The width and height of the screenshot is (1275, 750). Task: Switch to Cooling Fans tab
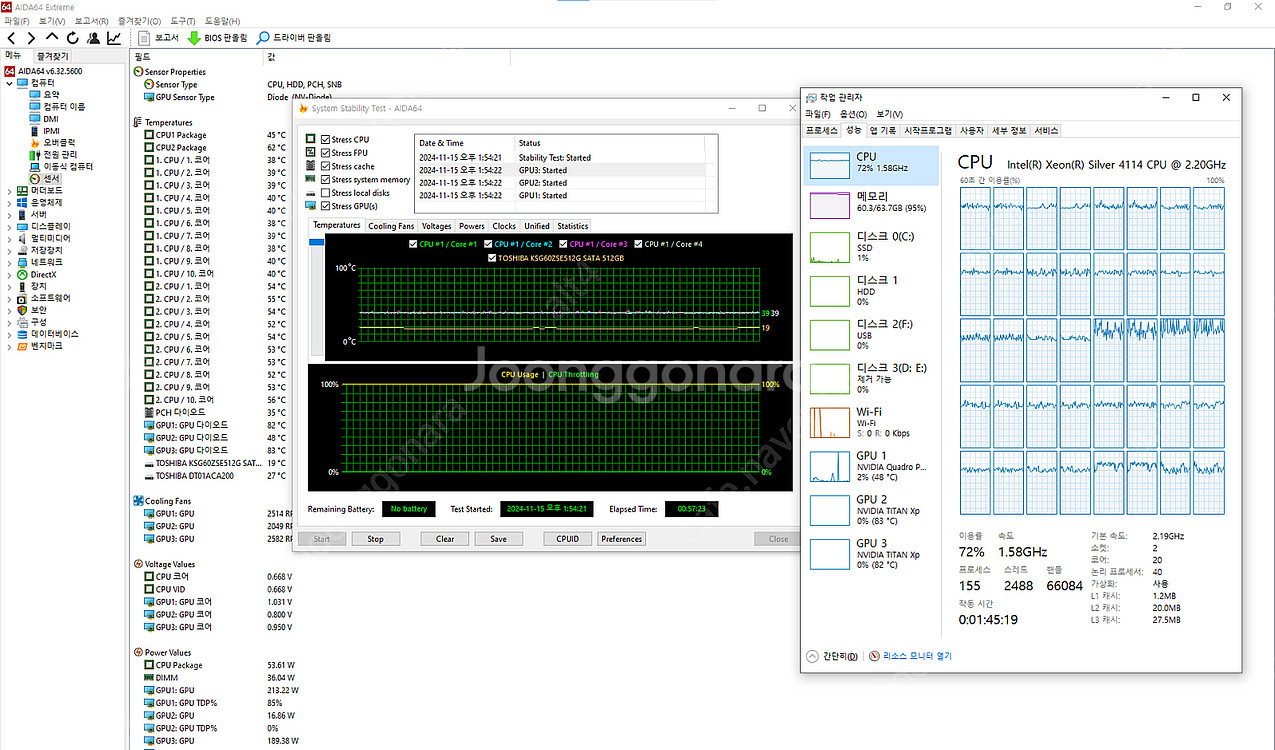(x=391, y=226)
